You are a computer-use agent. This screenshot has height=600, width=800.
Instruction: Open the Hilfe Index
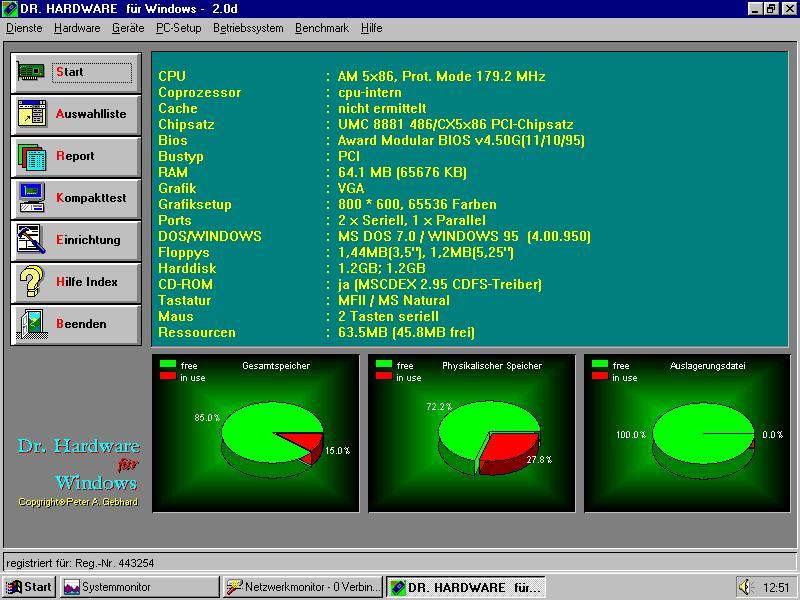(76, 282)
